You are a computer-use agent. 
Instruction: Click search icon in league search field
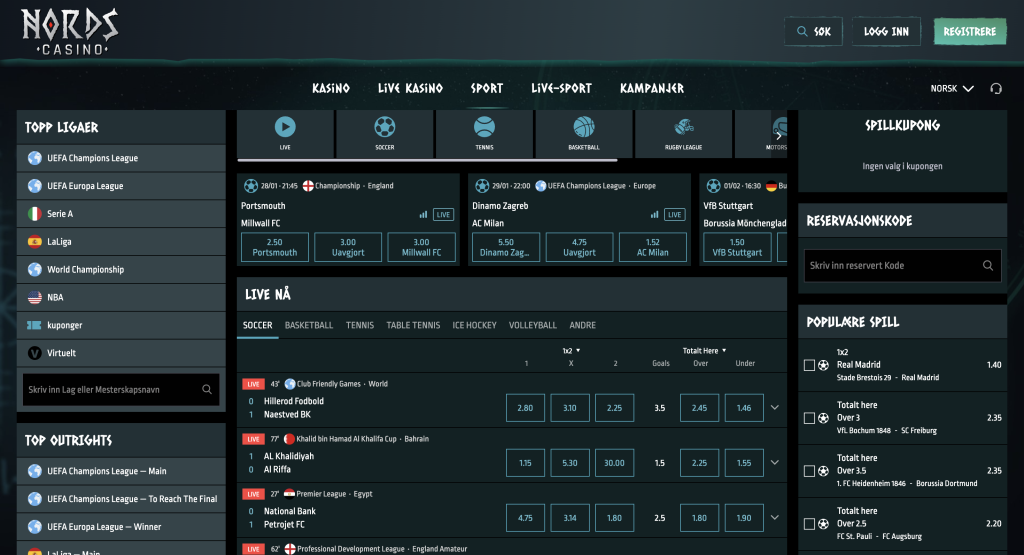[x=207, y=389]
